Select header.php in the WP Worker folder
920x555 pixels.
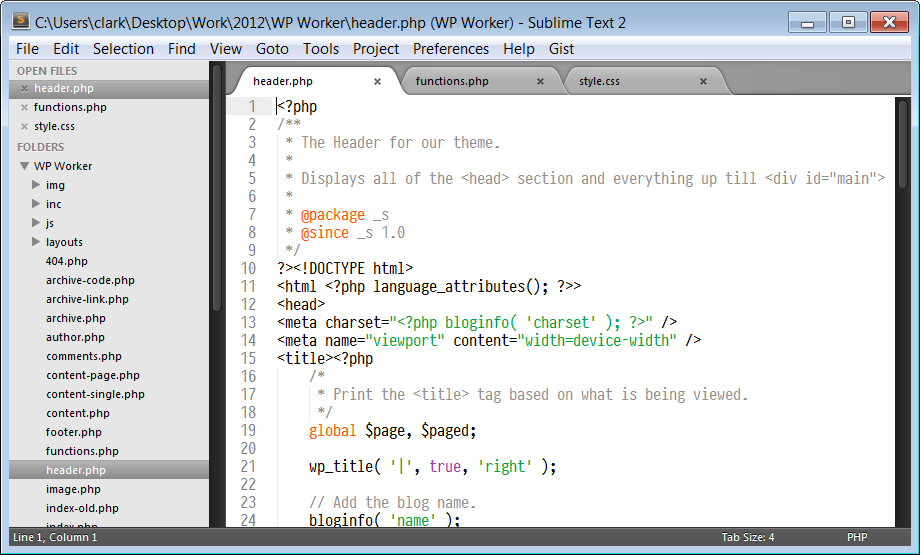[x=76, y=470]
